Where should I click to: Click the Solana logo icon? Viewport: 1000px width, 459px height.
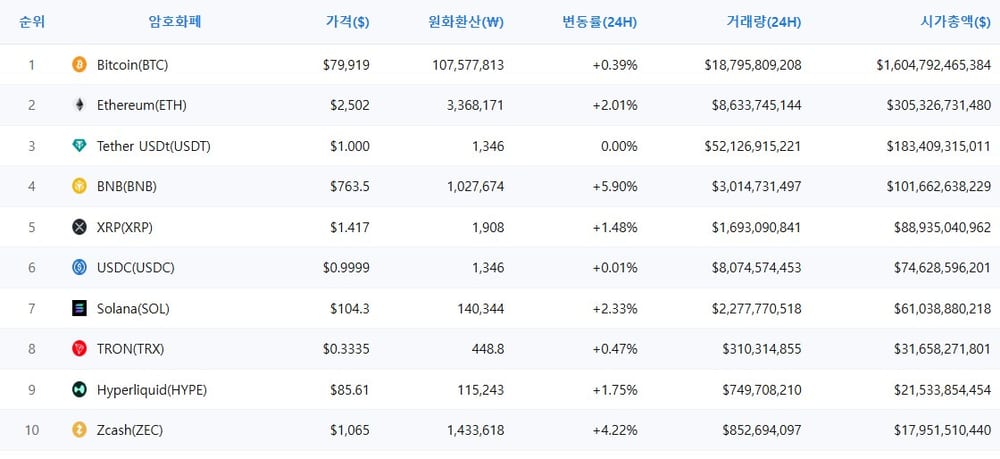(79, 309)
